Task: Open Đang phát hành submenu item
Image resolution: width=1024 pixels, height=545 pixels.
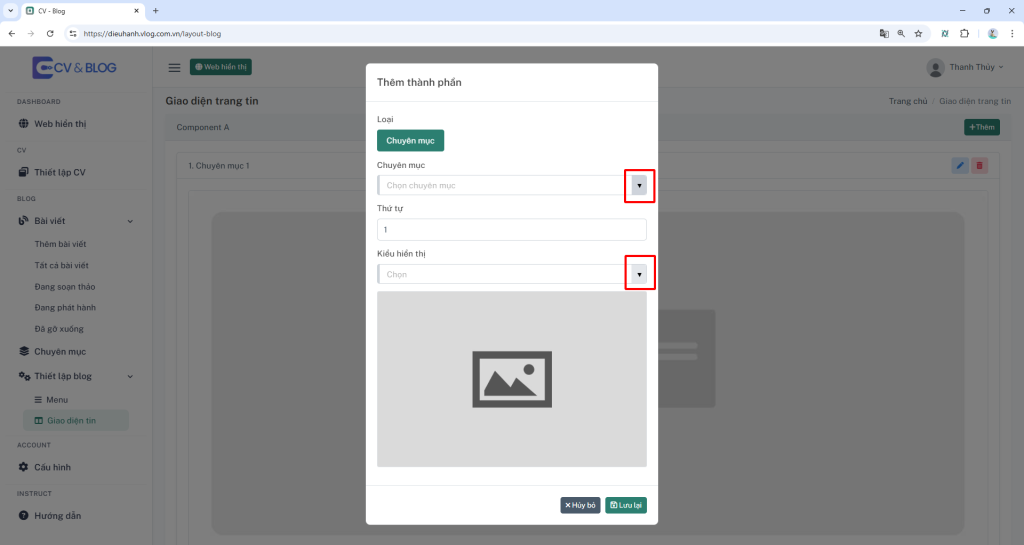Action: pos(65,307)
